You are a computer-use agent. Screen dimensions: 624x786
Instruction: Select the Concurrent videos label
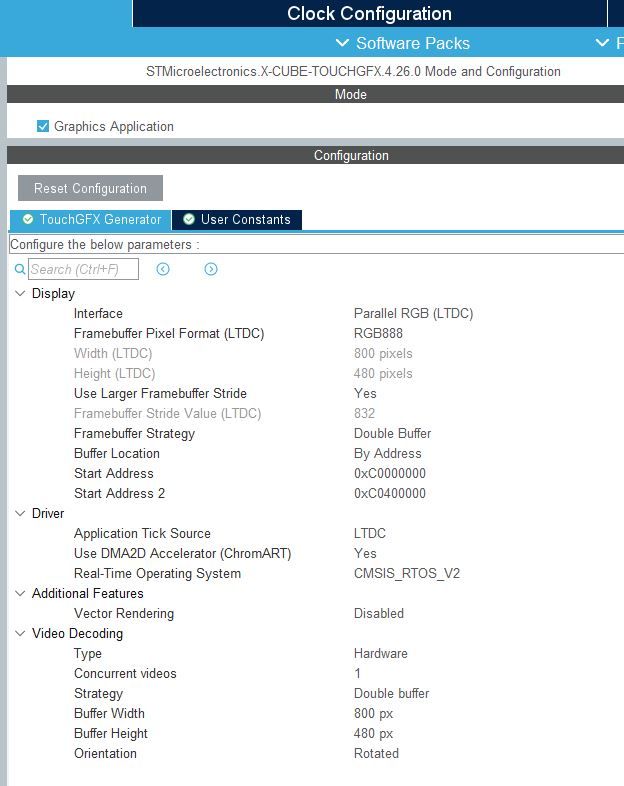pos(125,673)
